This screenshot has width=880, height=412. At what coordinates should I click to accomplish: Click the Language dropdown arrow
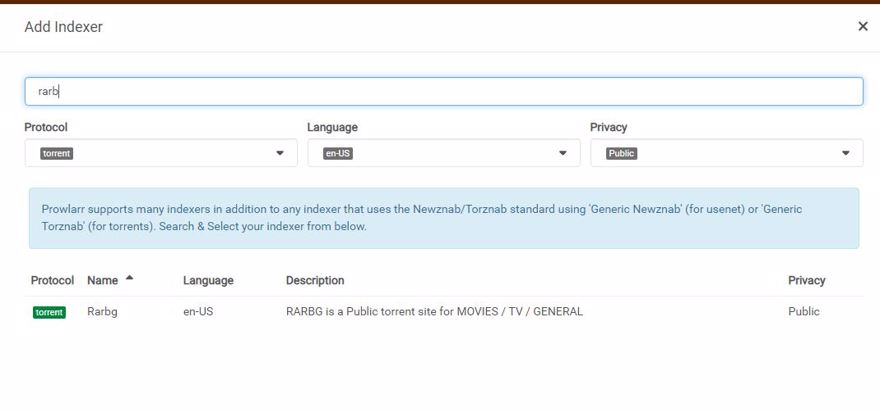click(563, 153)
